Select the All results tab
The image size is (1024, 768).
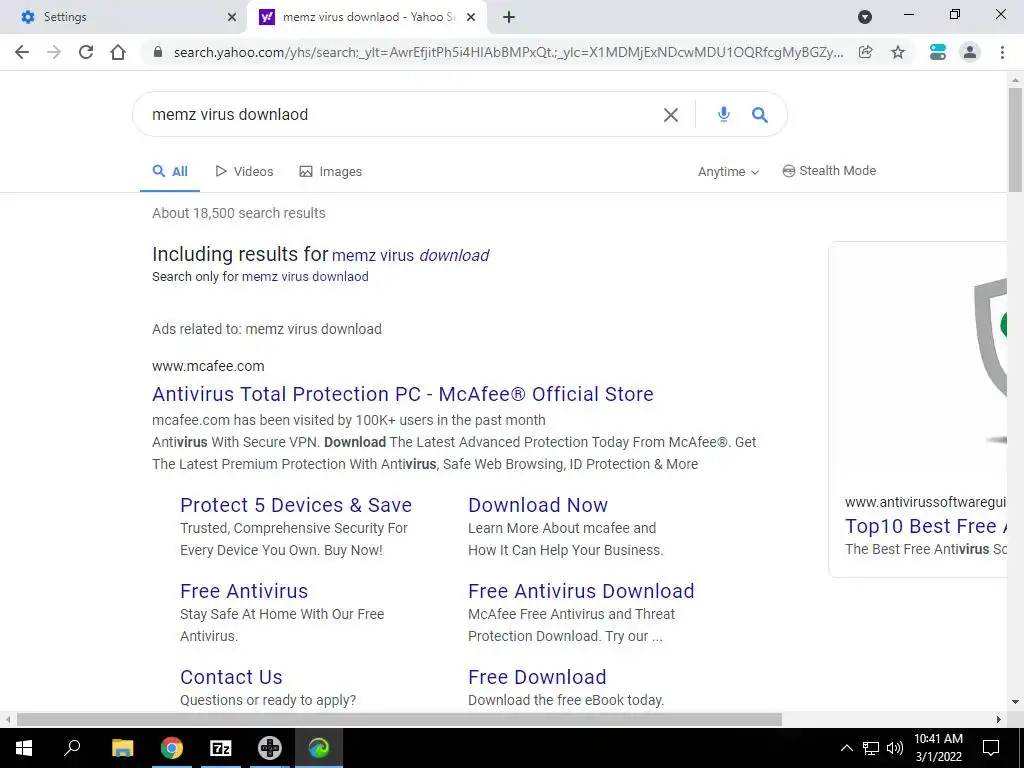point(170,172)
